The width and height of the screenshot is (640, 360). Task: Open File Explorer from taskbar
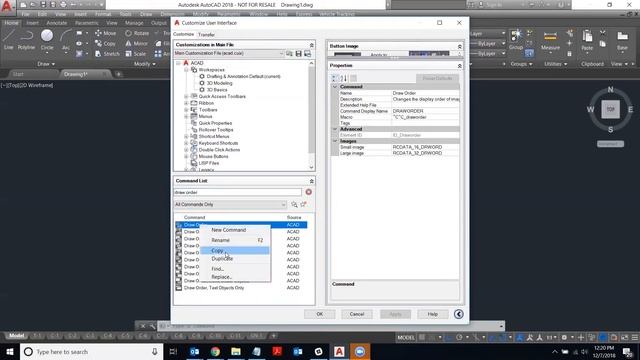[x=236, y=351]
